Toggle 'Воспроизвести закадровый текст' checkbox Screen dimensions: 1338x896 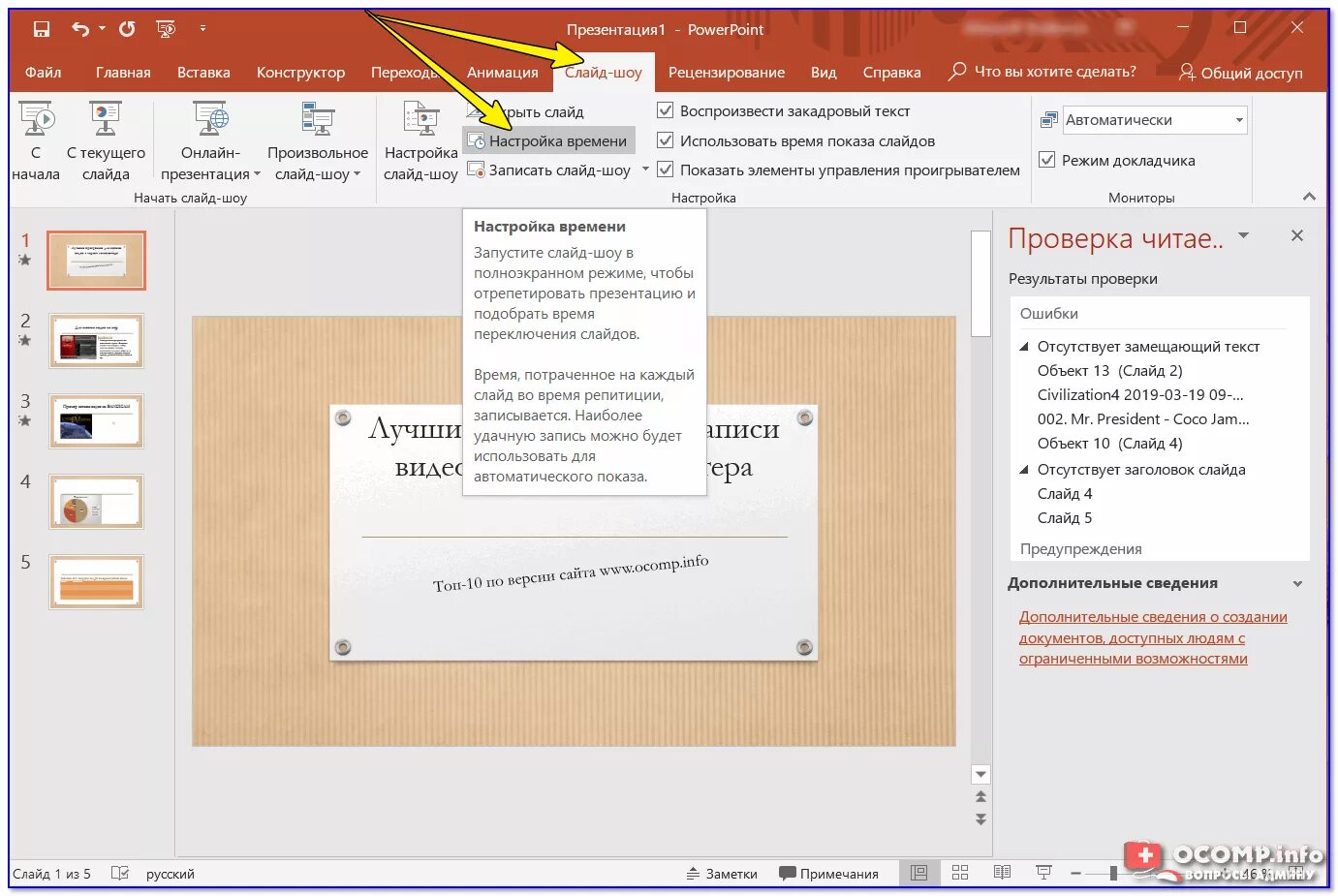coord(666,110)
